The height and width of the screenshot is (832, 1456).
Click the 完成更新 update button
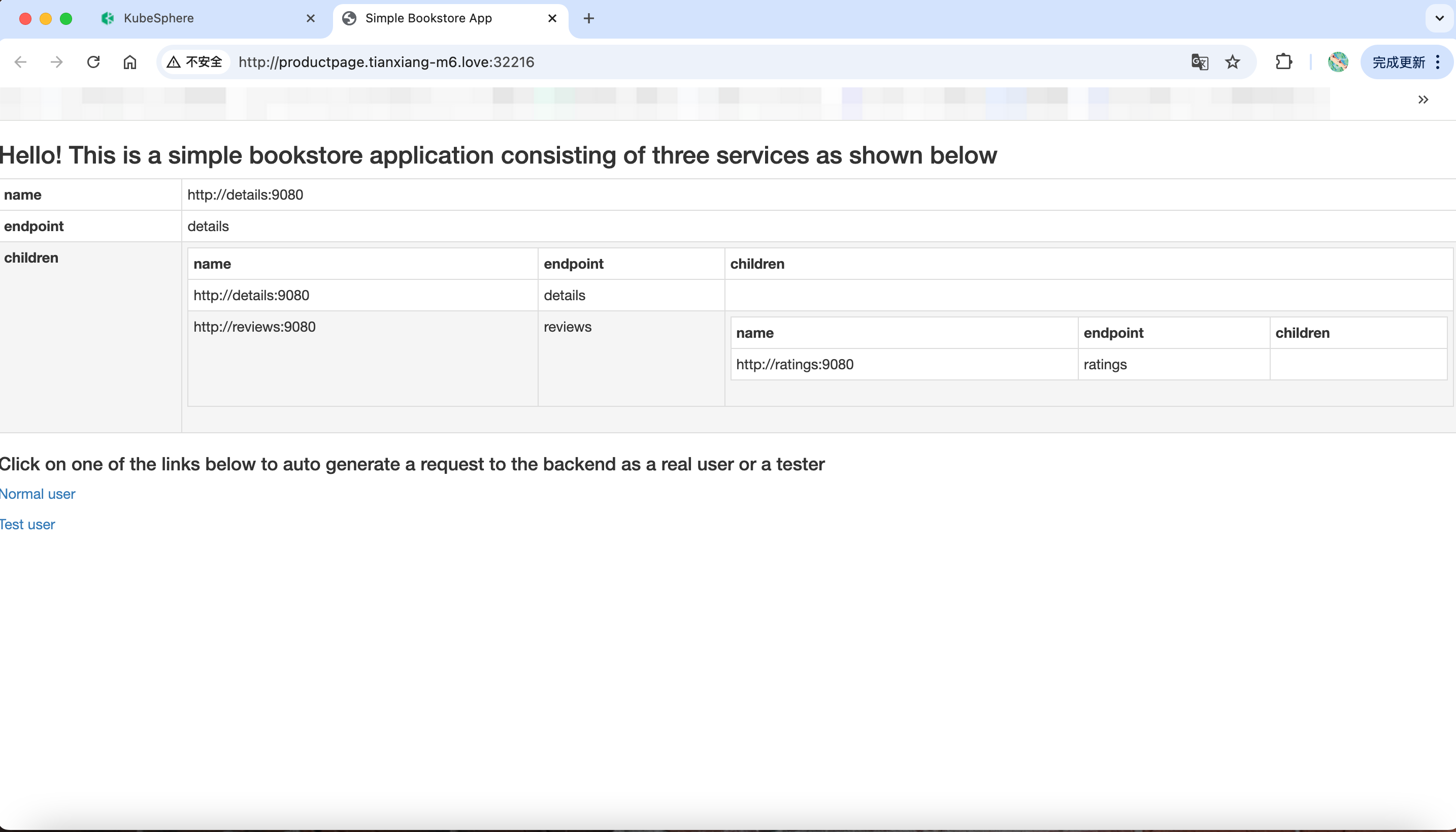(x=1398, y=62)
